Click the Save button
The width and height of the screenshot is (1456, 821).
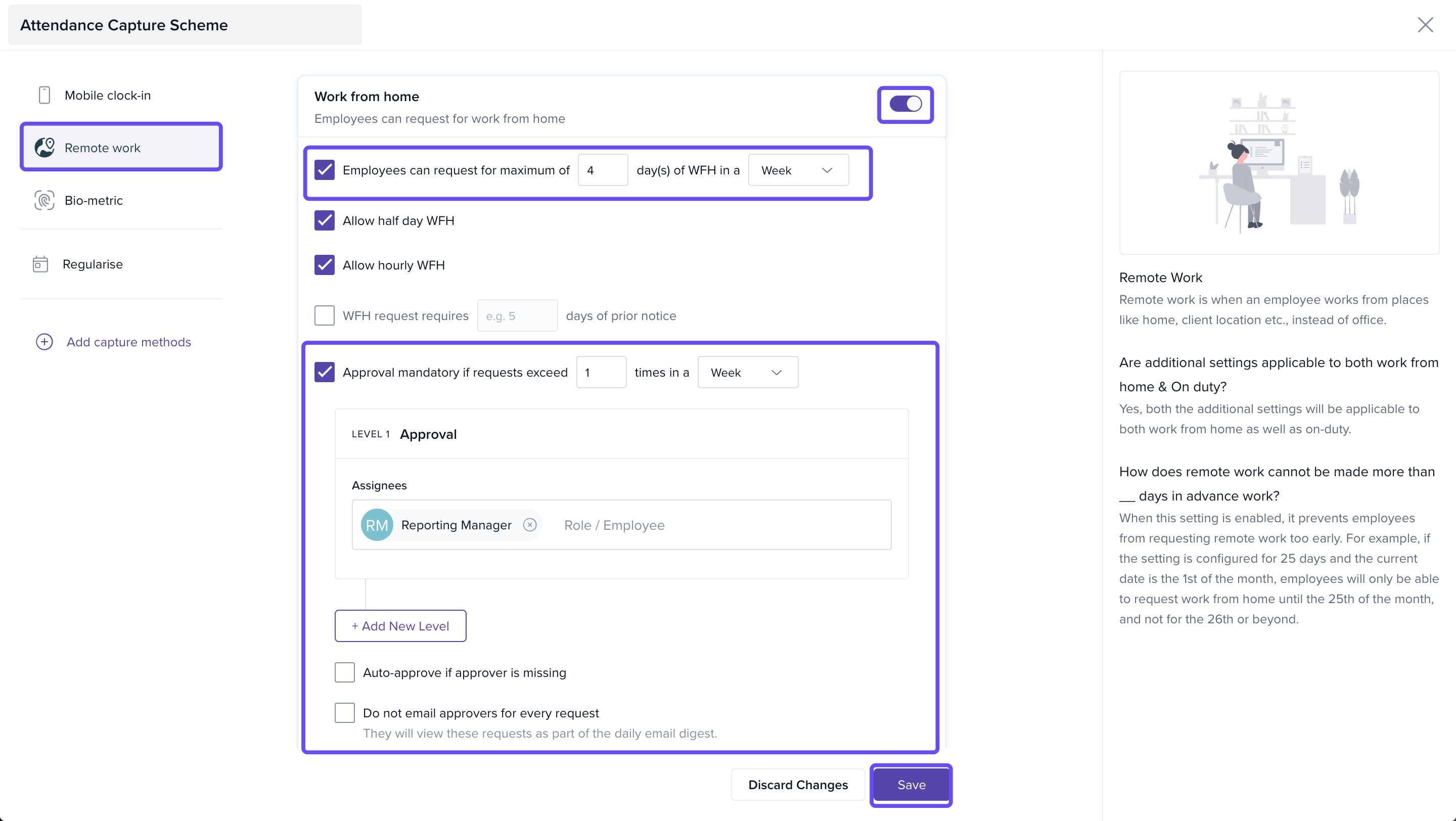pyautogui.click(x=911, y=785)
